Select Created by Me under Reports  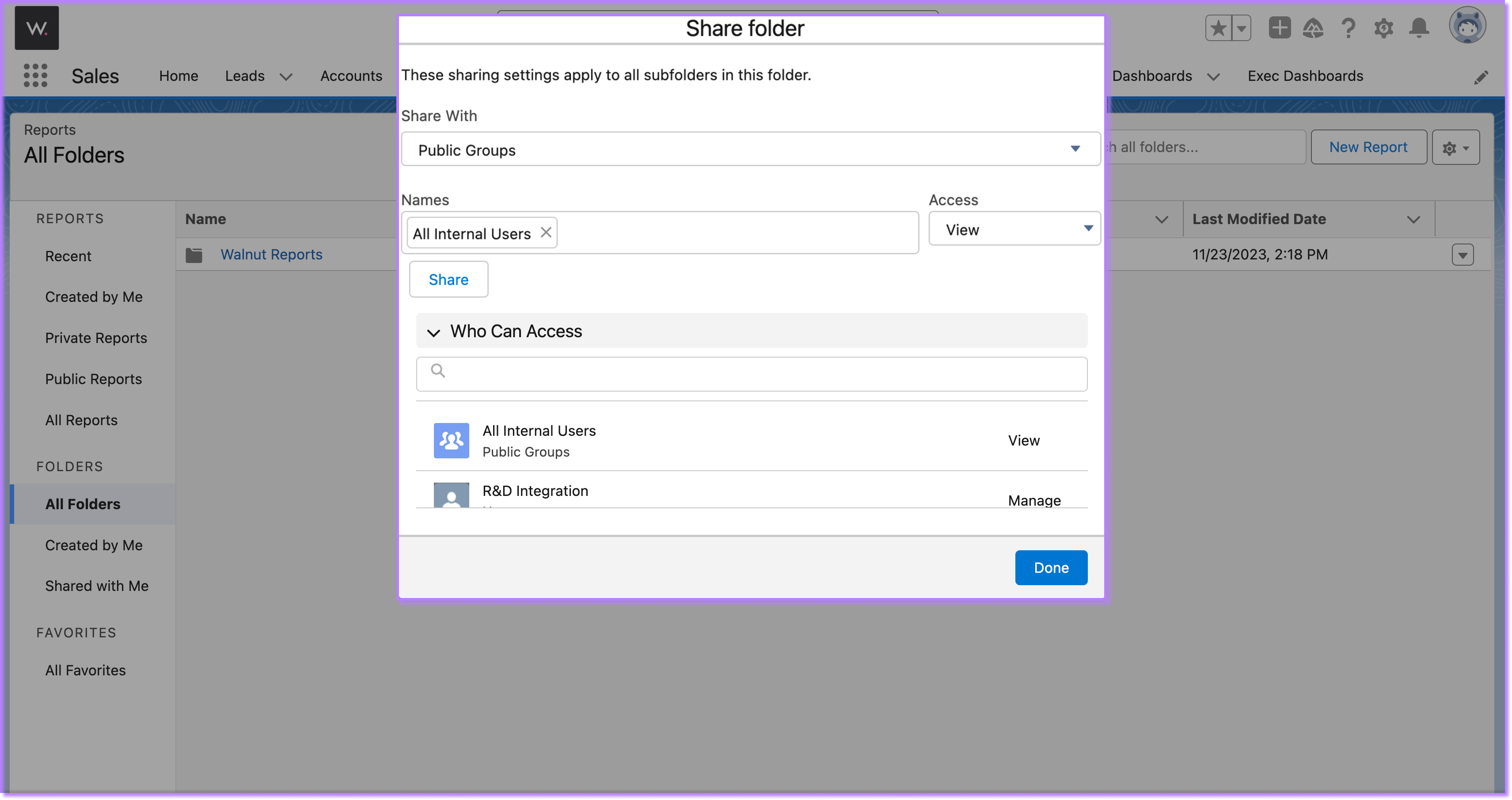[94, 297]
